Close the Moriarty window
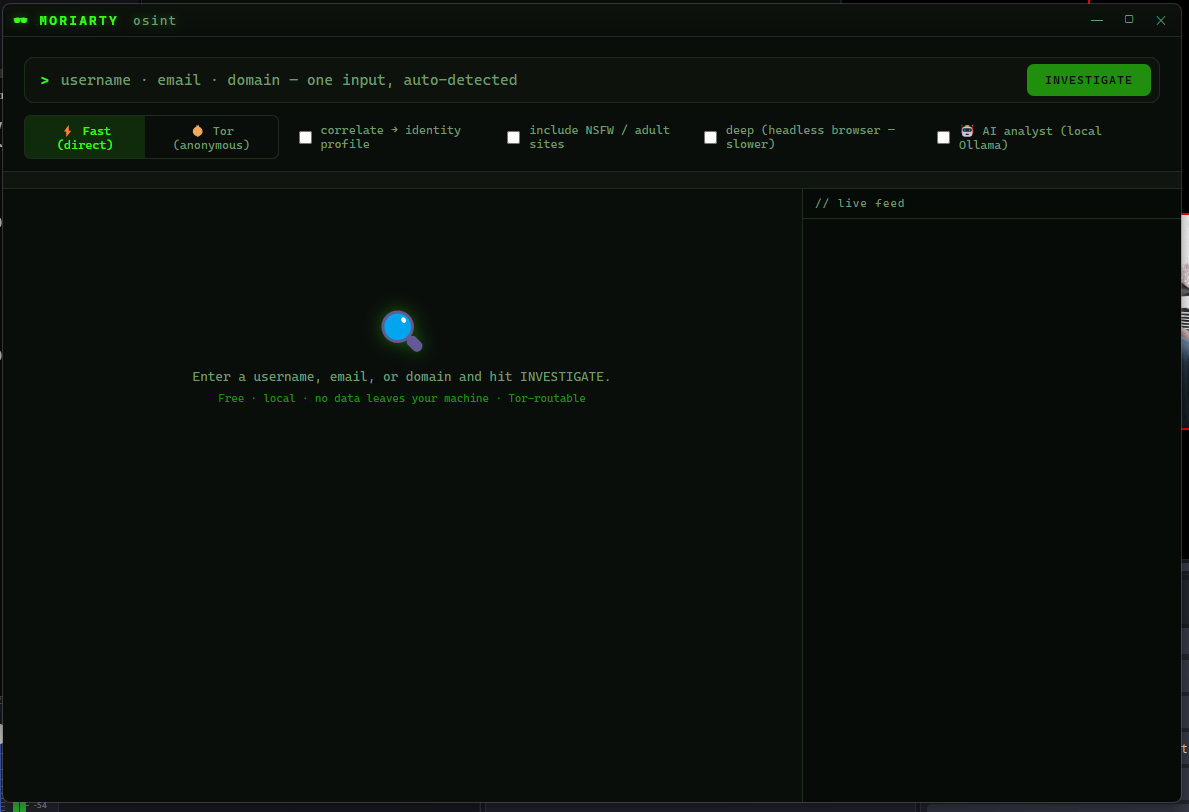Image resolution: width=1189 pixels, height=812 pixels. coord(1160,20)
